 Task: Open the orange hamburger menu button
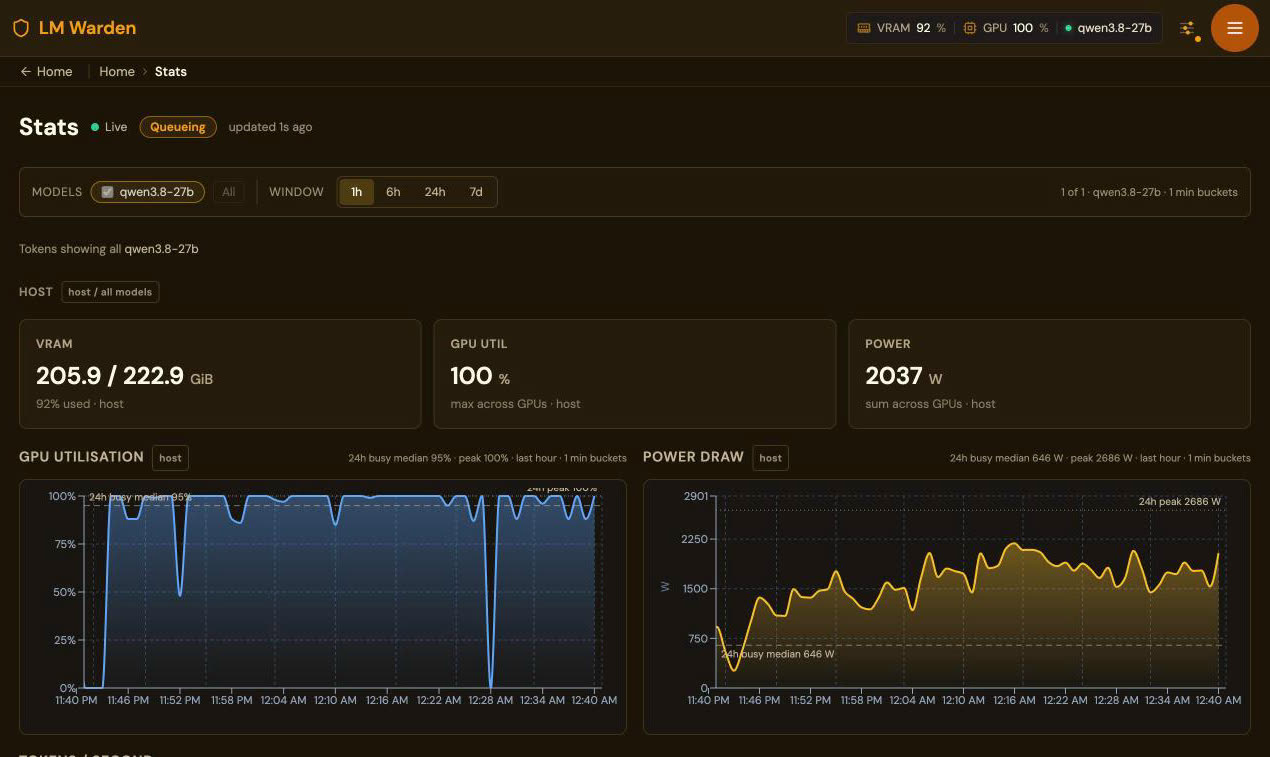point(1235,28)
